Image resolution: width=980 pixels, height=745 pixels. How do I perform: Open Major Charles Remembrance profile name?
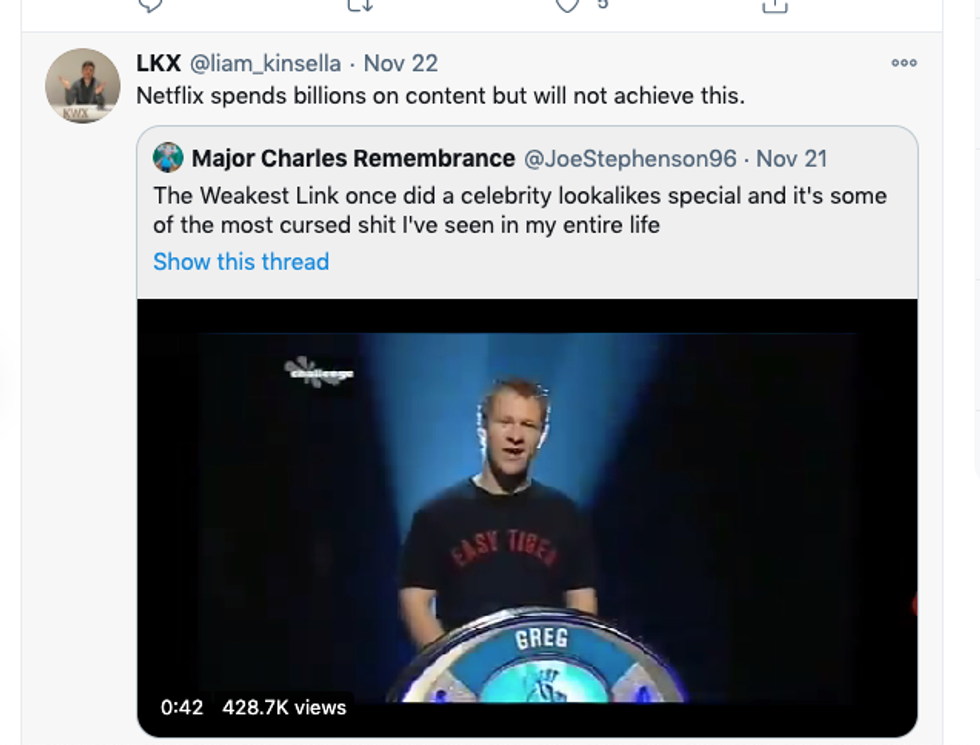pyautogui.click(x=353, y=158)
